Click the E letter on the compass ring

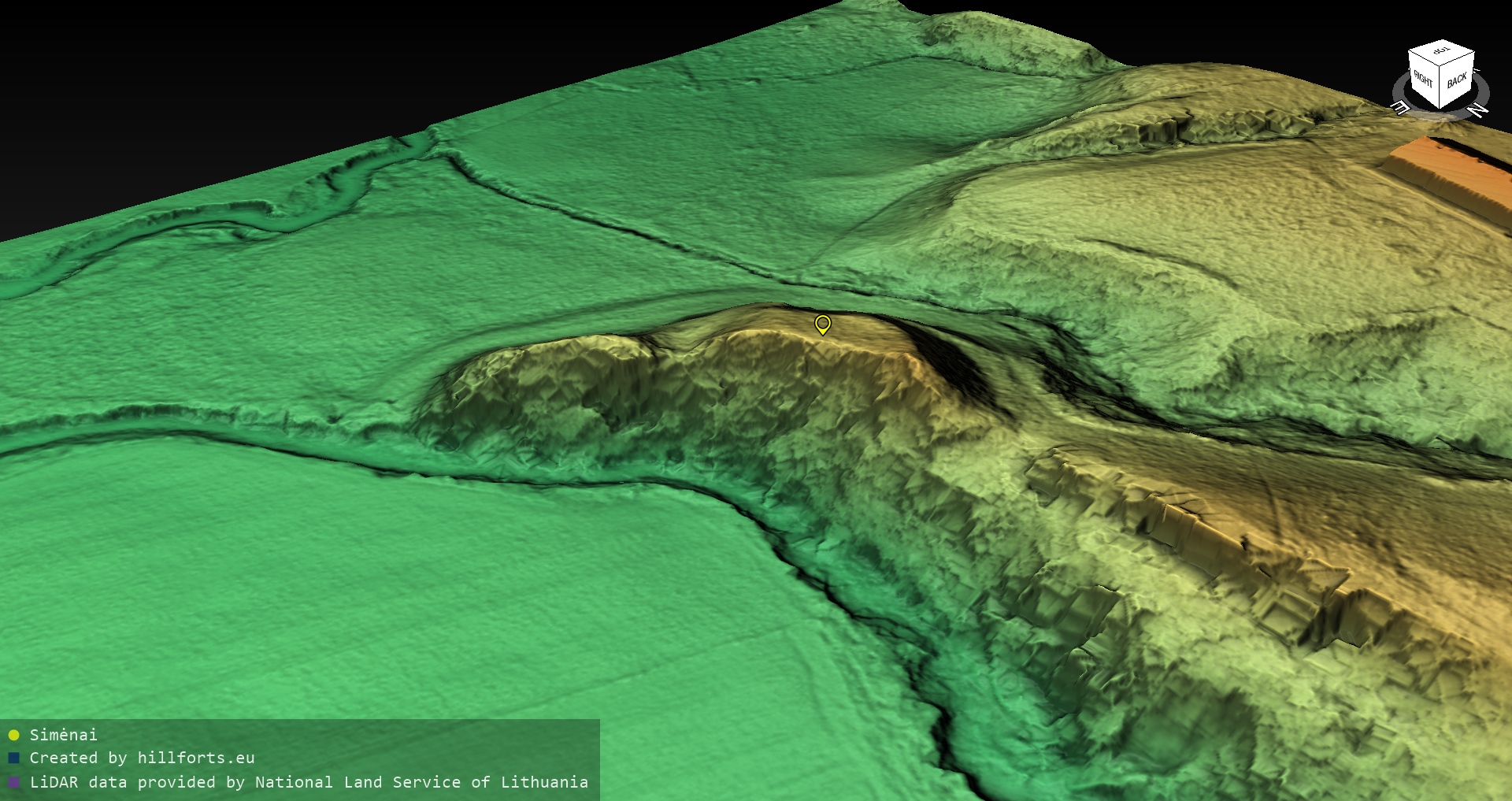pos(1401,108)
